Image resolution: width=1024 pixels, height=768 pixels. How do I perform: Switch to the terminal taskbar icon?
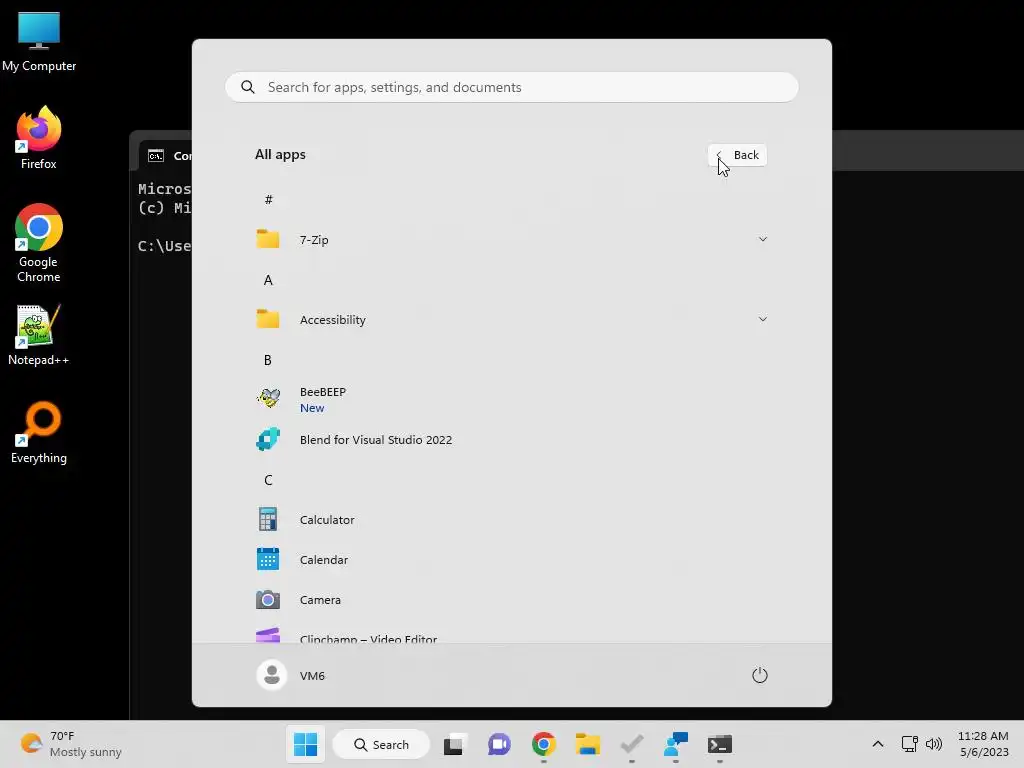point(720,744)
